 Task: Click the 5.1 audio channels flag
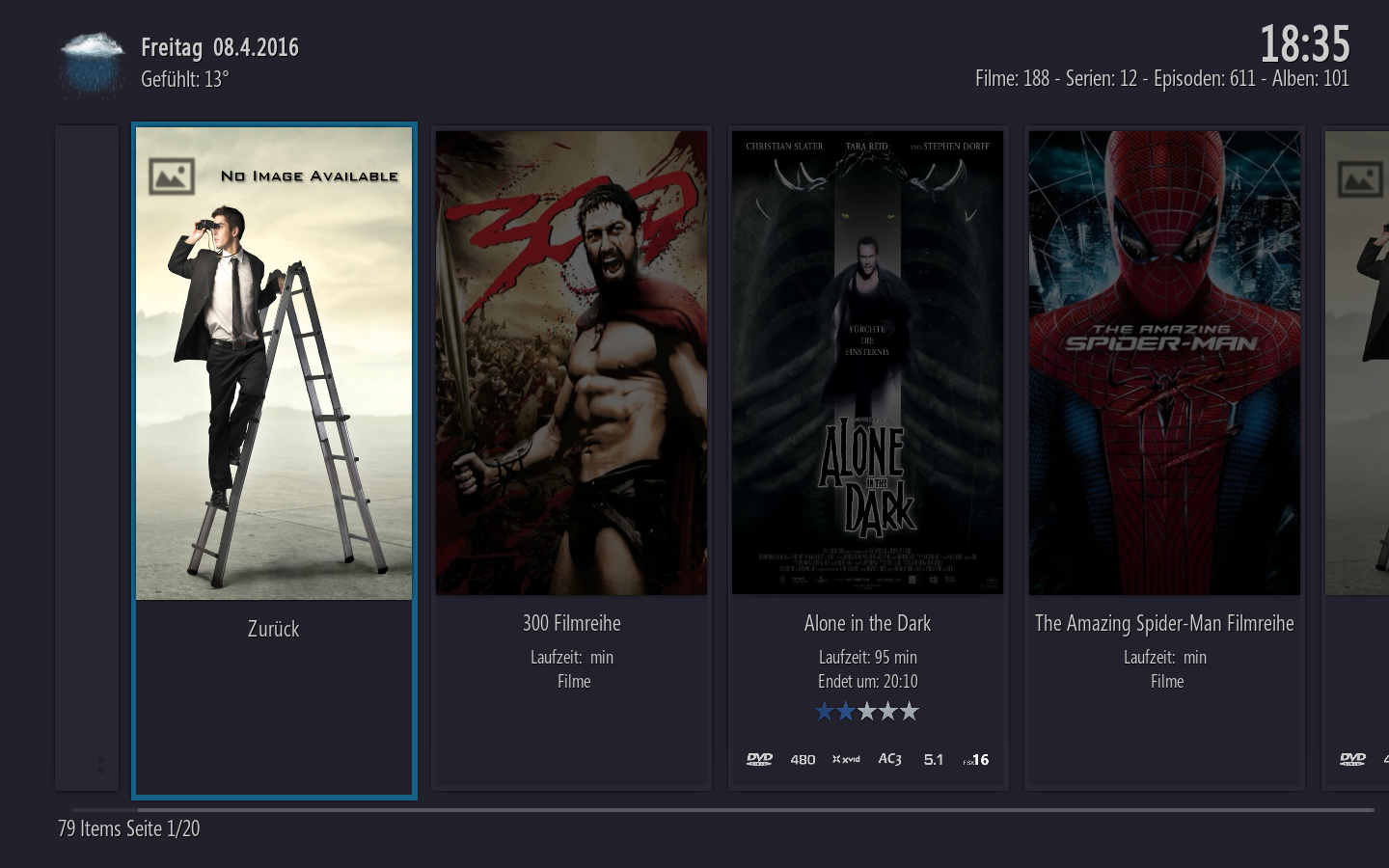click(x=933, y=760)
